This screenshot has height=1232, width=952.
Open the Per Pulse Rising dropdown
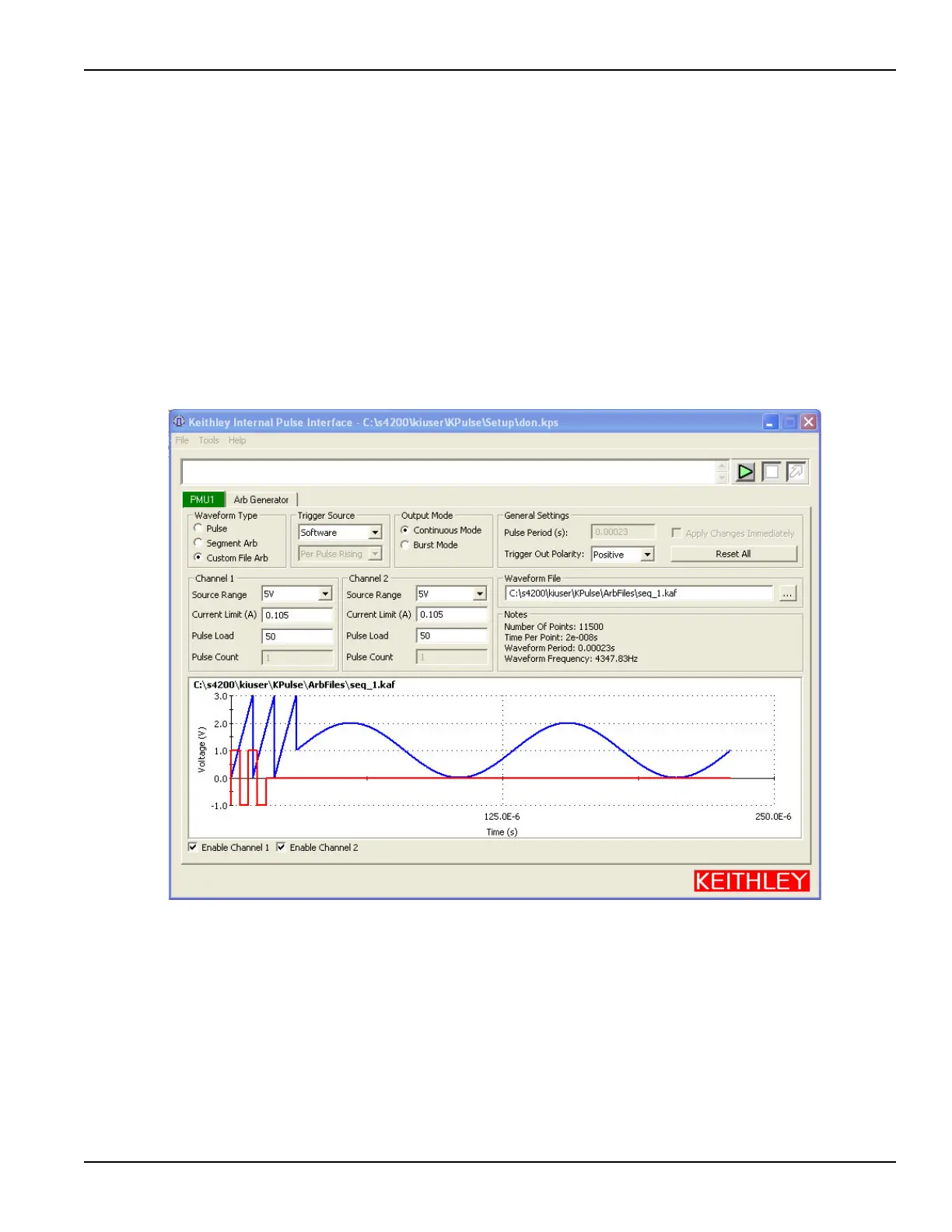tap(376, 554)
